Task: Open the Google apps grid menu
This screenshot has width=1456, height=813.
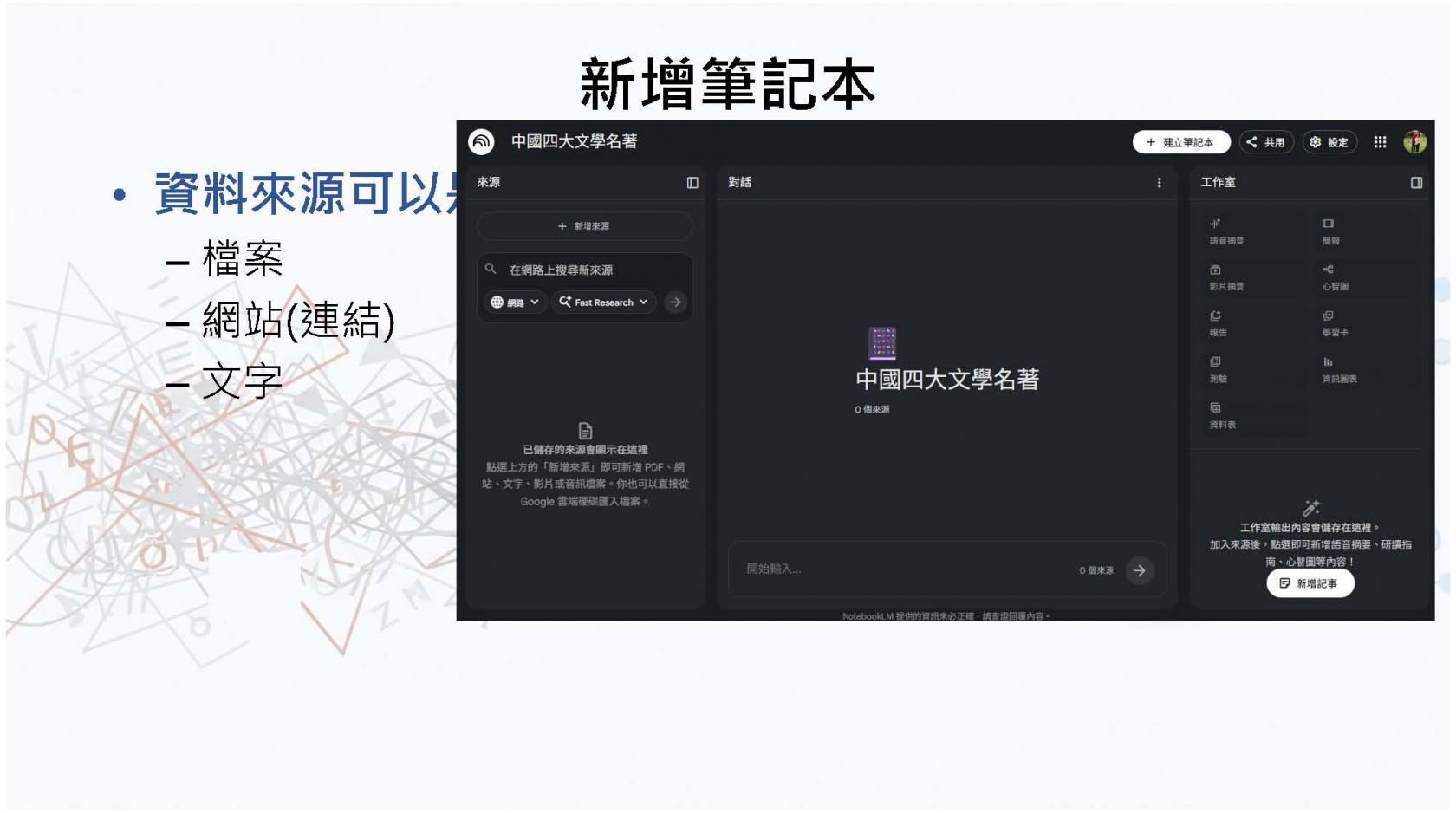Action: point(1379,142)
